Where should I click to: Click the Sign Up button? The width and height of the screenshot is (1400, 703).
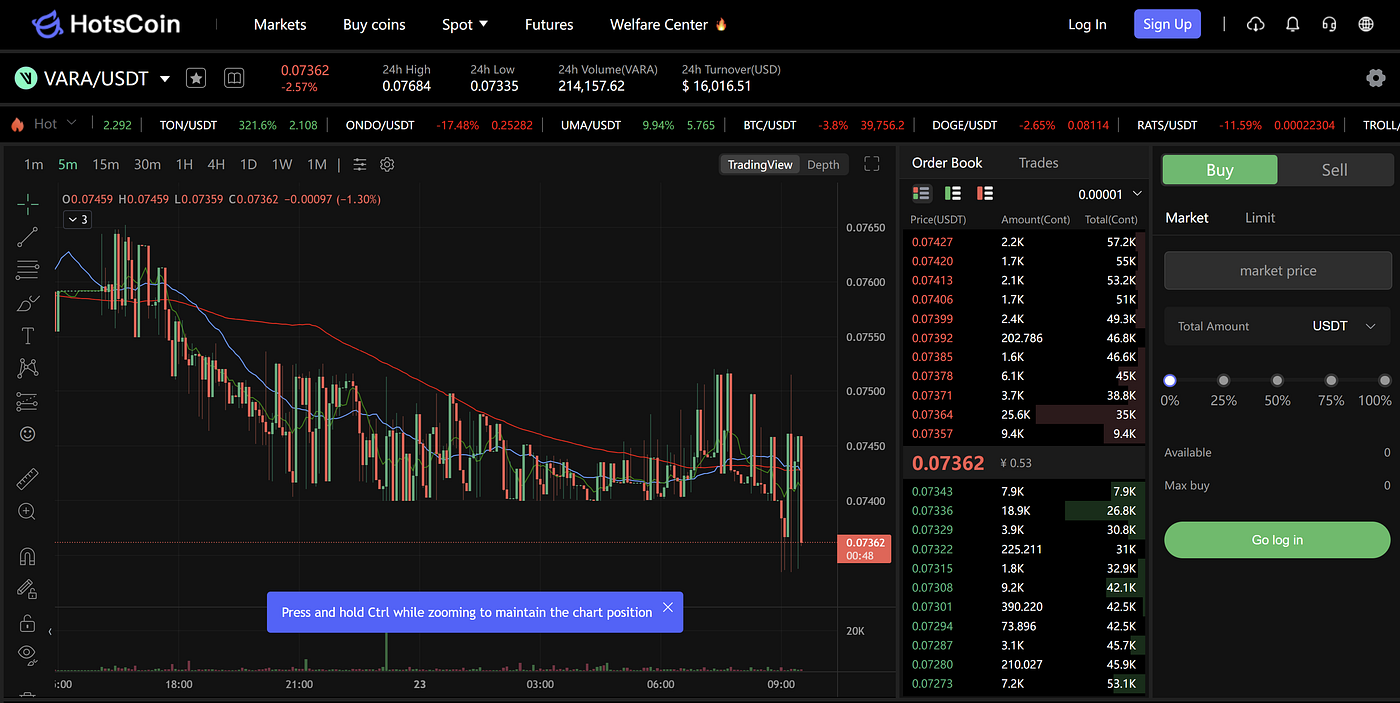1167,24
